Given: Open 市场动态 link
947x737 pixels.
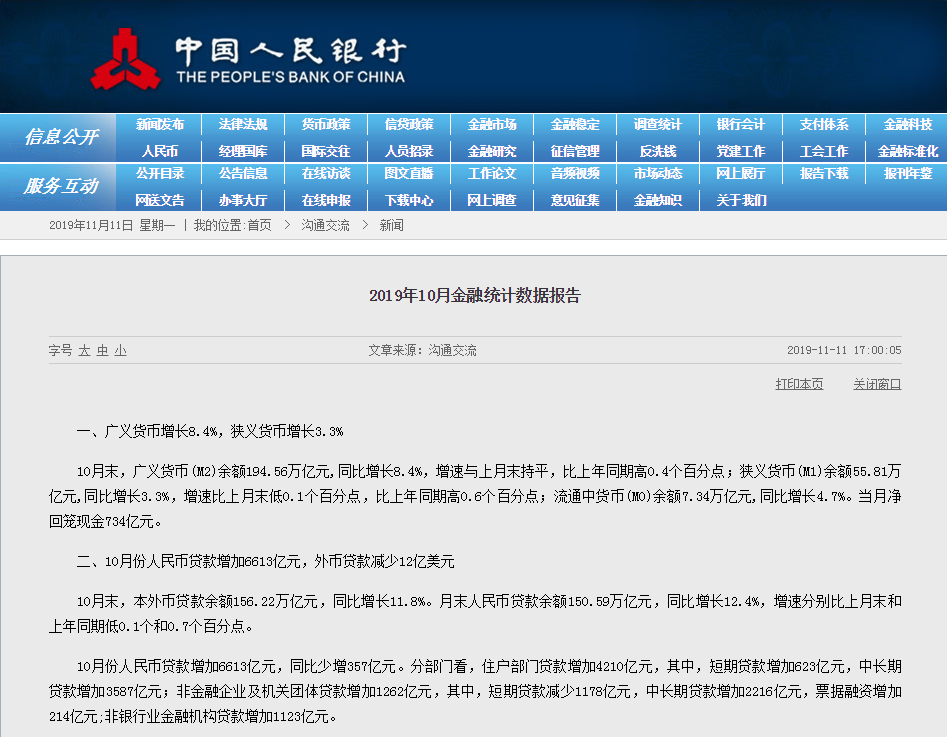Looking at the screenshot, I should [658, 173].
